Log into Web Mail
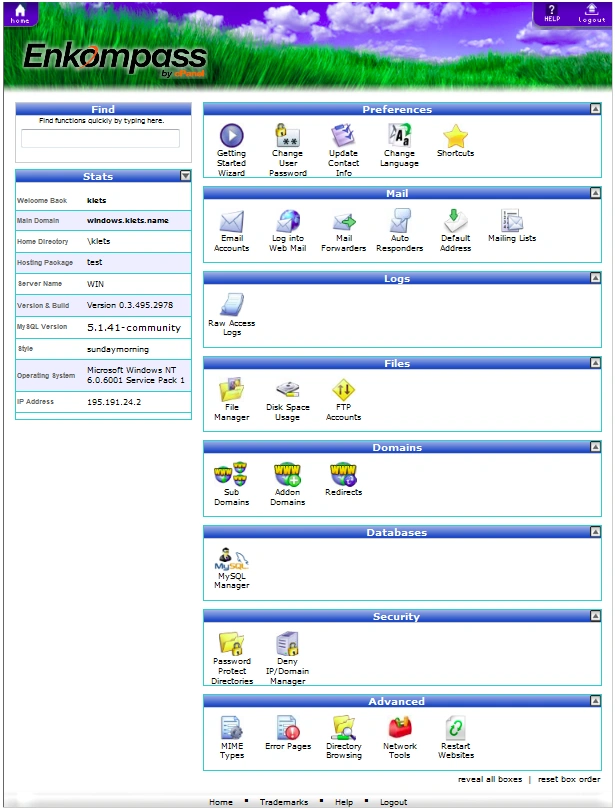The height and width of the screenshot is (810, 615). point(288,230)
